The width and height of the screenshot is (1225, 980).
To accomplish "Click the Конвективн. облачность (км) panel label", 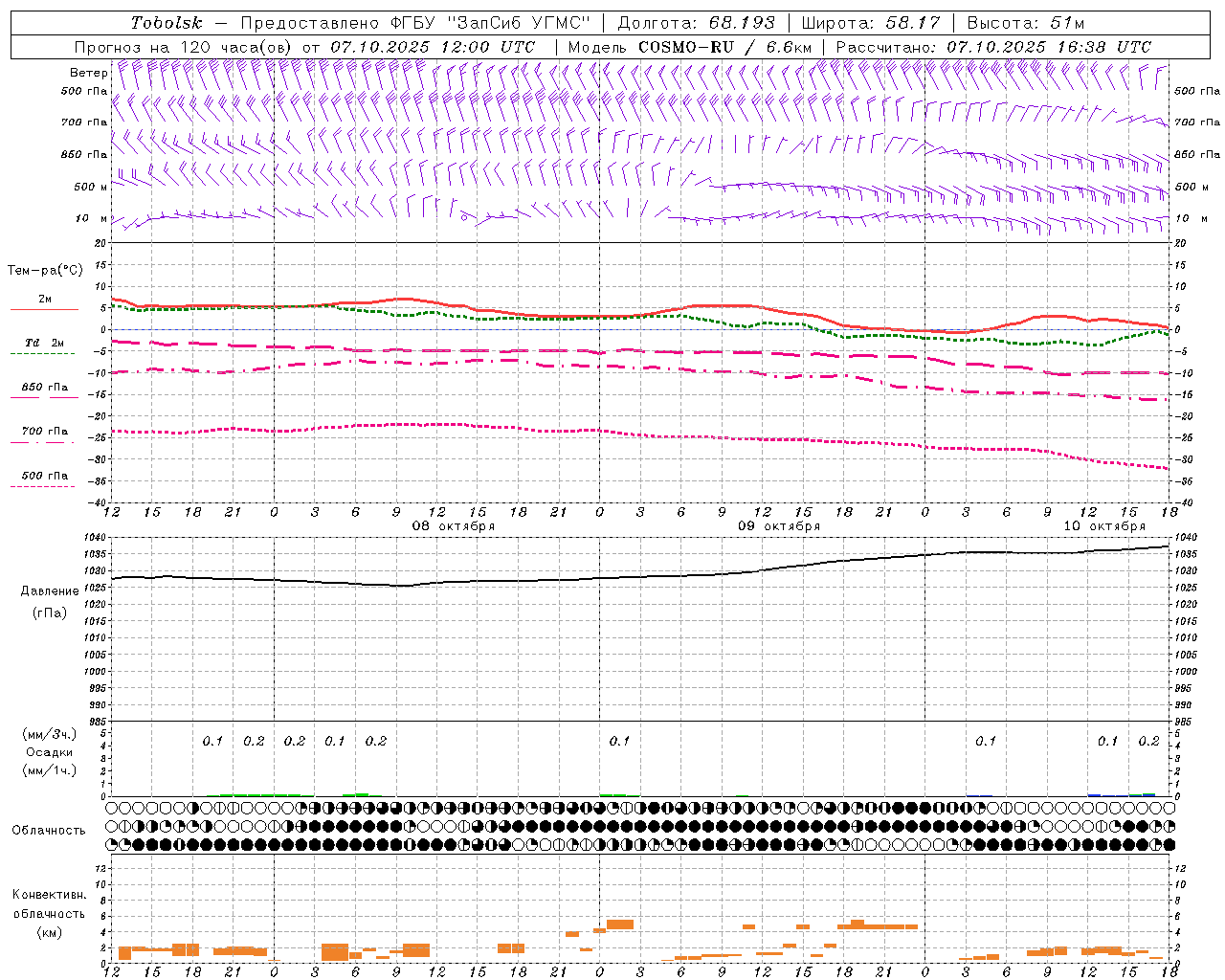I will [x=49, y=913].
